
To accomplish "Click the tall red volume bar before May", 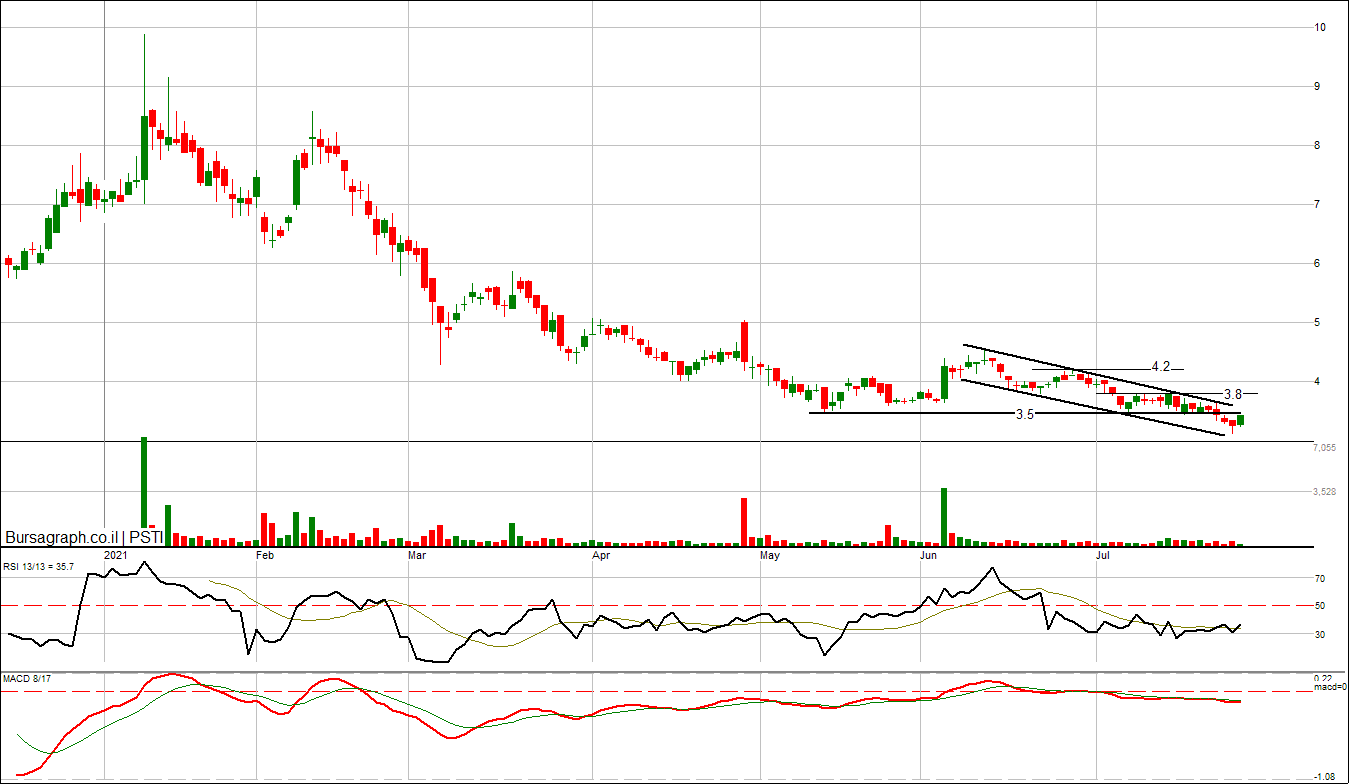I will [x=744, y=520].
